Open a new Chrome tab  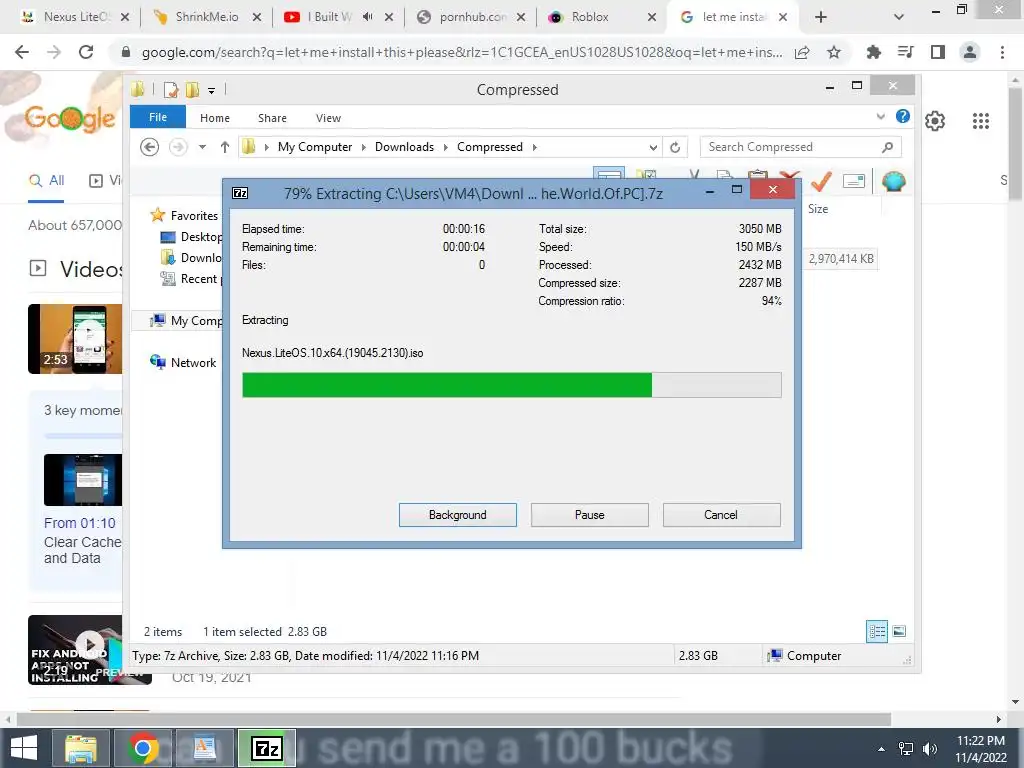[x=821, y=17]
